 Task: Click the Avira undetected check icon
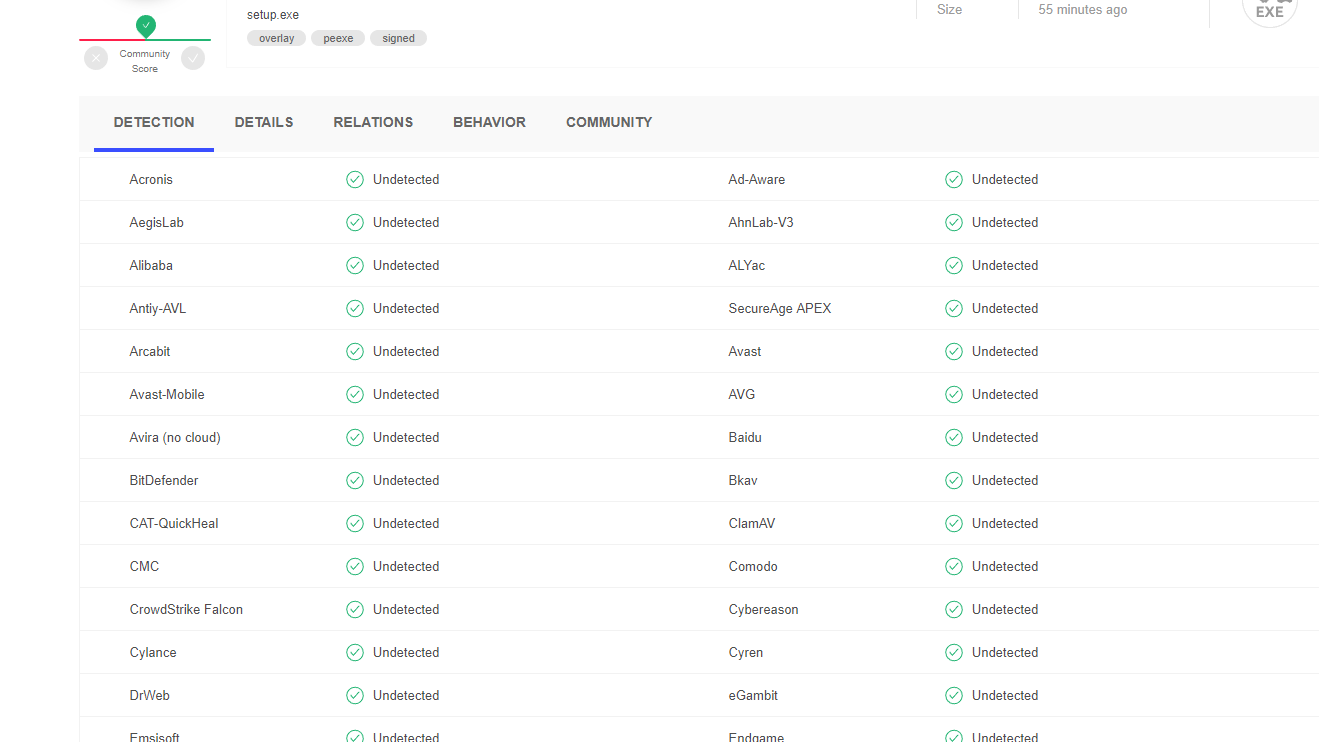355,437
